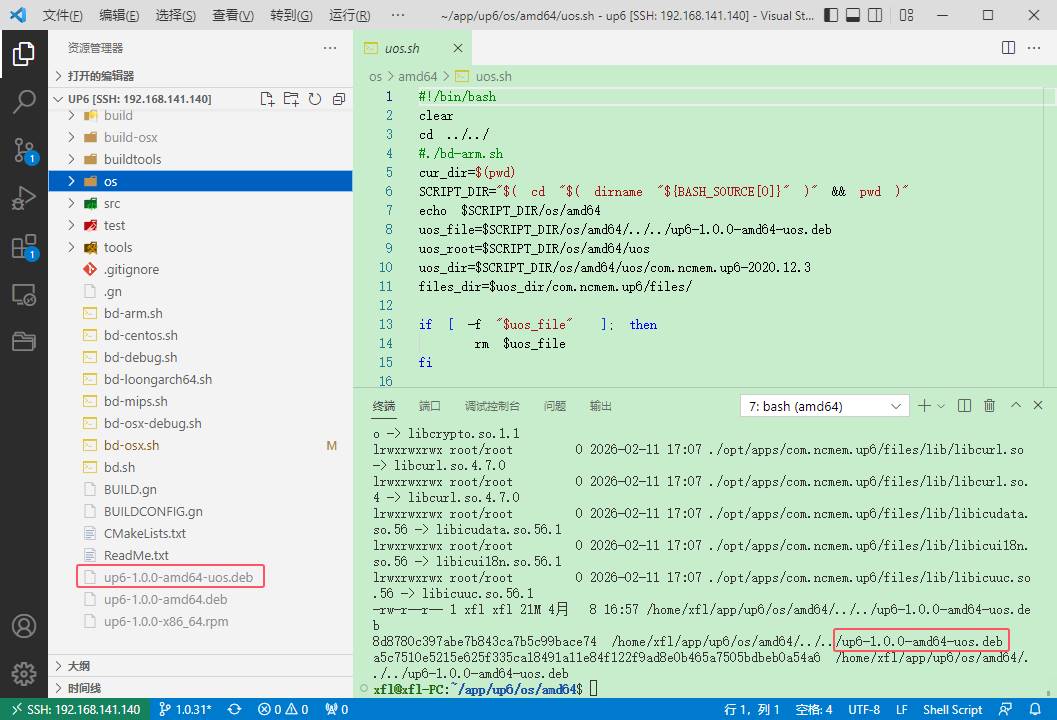Click the New File icon in explorer
The height and width of the screenshot is (720, 1057).
coord(267,99)
